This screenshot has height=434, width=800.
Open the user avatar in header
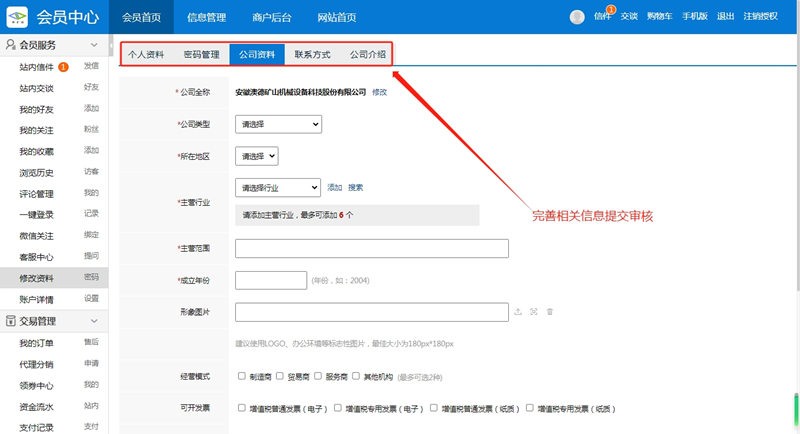point(577,17)
